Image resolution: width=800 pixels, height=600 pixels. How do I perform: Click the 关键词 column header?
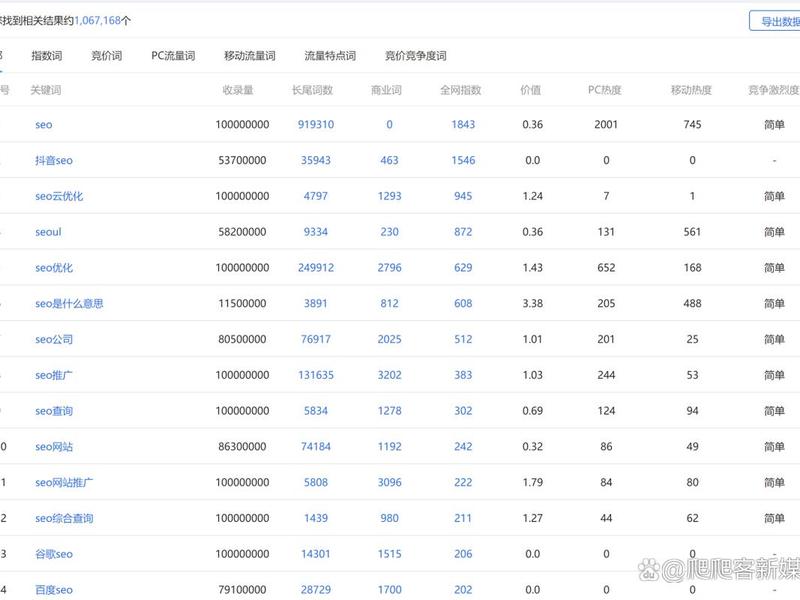click(x=45, y=90)
